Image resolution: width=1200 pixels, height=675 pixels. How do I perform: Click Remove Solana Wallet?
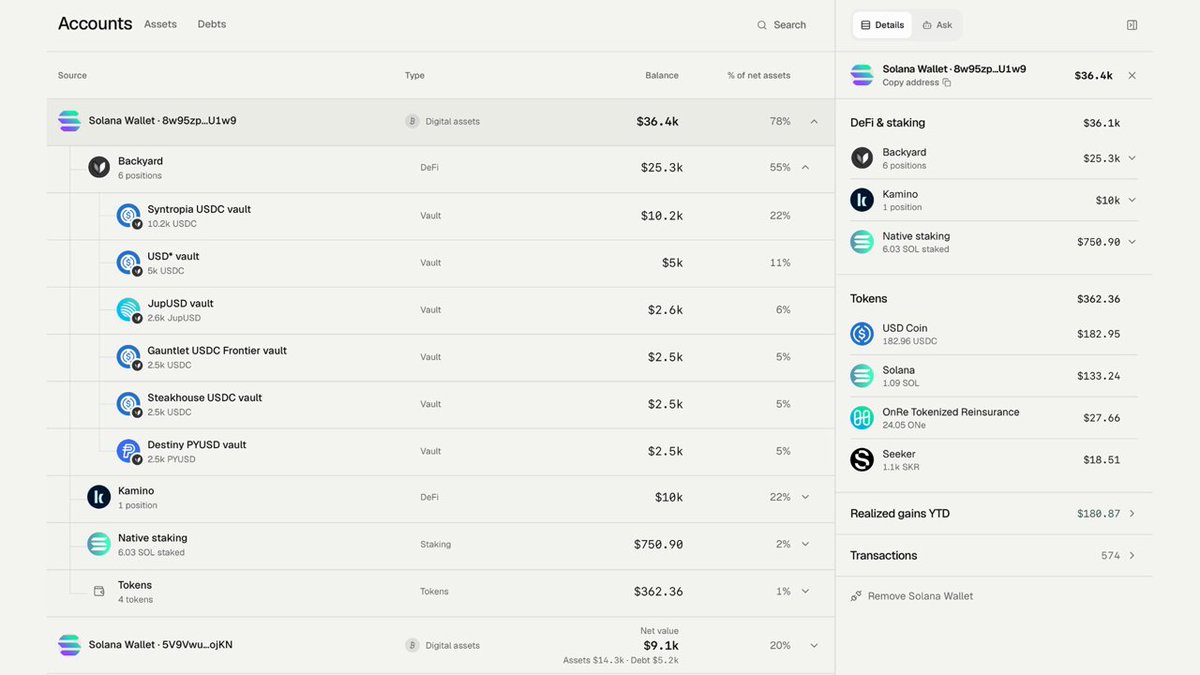pyautogui.click(x=912, y=596)
